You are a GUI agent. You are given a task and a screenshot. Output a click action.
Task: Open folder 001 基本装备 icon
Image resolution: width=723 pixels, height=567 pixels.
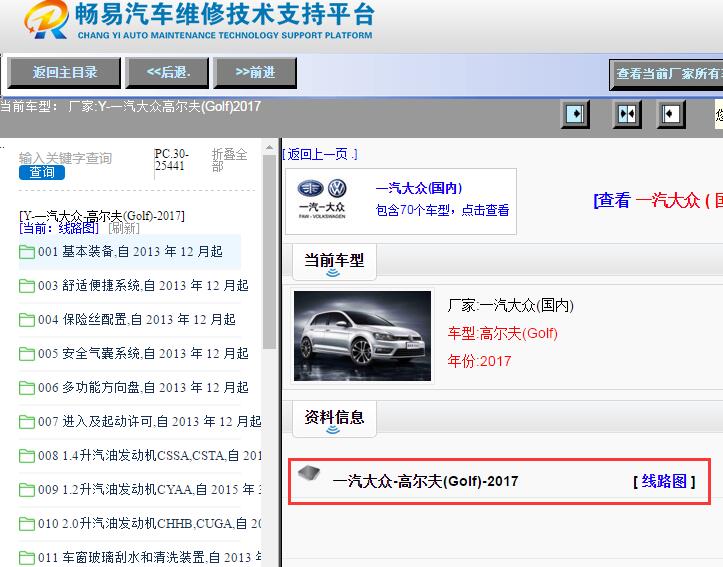27,252
